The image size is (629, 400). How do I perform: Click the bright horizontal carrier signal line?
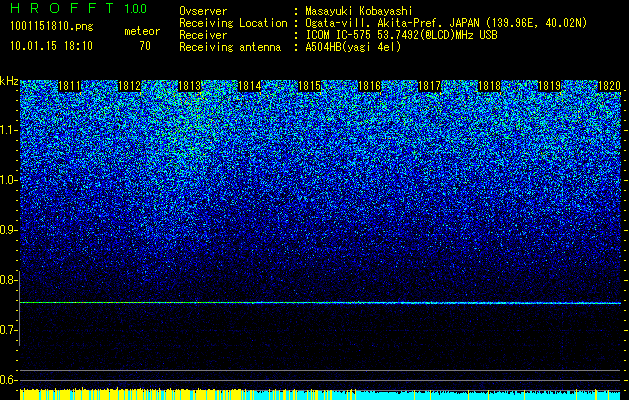[x=320, y=303]
